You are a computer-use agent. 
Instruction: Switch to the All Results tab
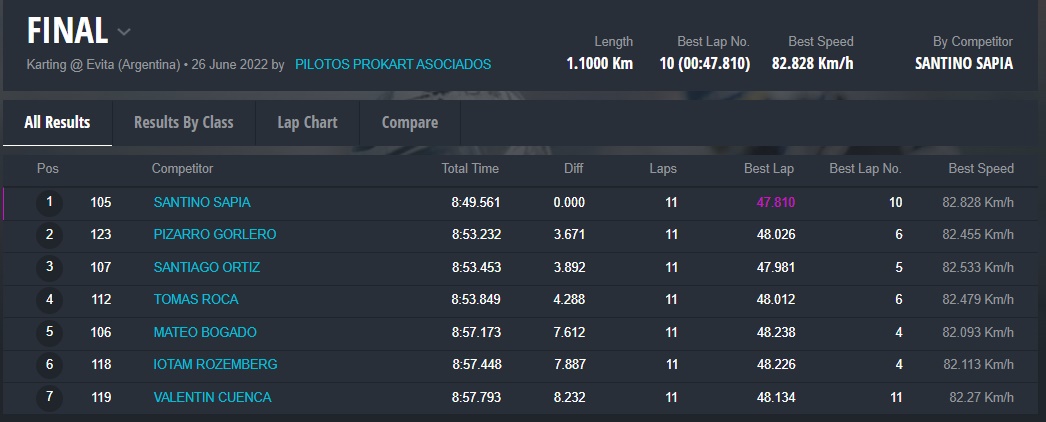[x=57, y=122]
